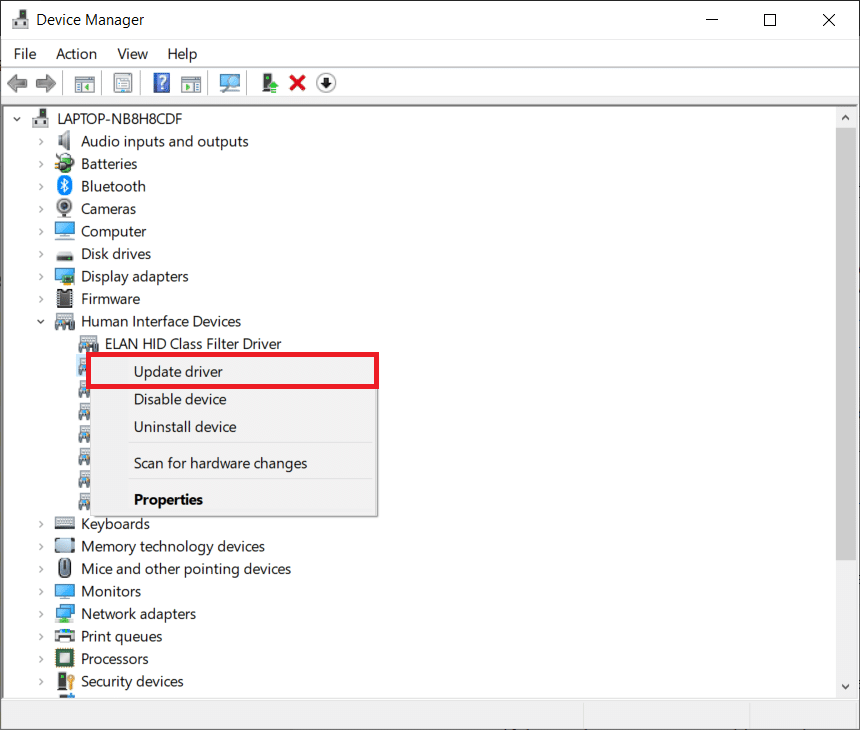This screenshot has width=860, height=730.
Task: Click the Update device driver toolbar icon
Action: [269, 83]
